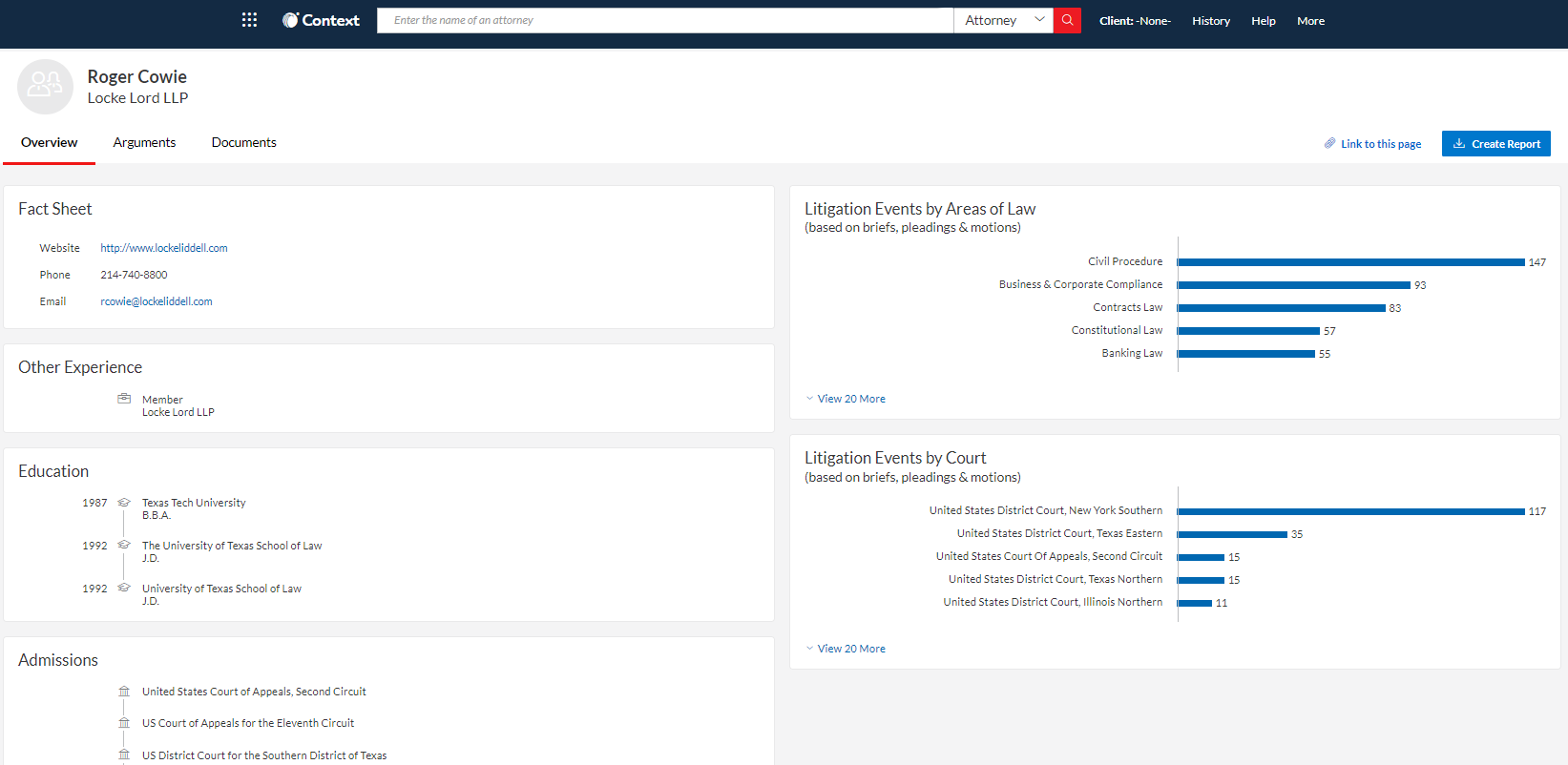The height and width of the screenshot is (765, 1568).
Task: Open the Attorney search type dropdown
Action: [x=1003, y=20]
